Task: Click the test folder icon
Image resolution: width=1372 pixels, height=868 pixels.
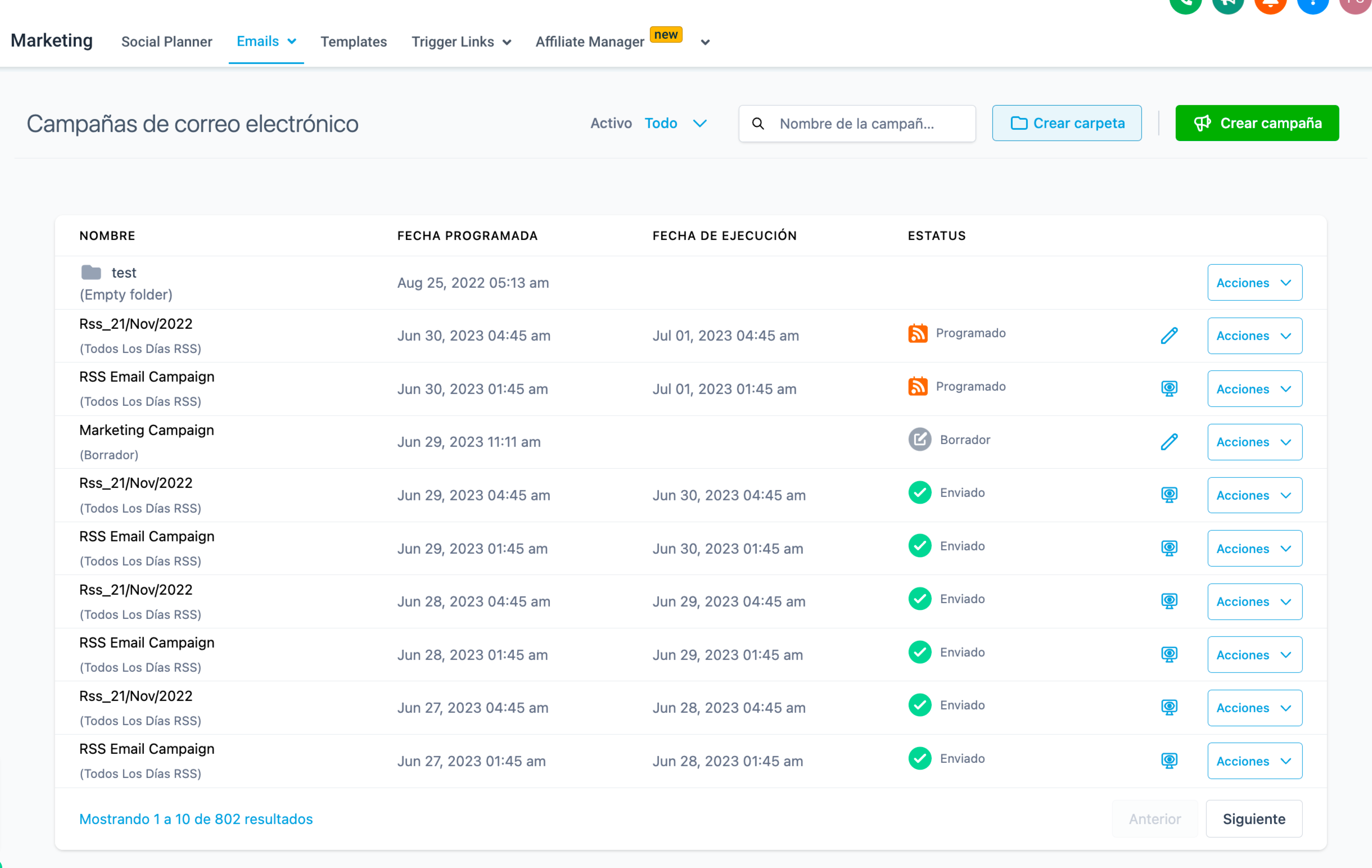Action: (91, 272)
